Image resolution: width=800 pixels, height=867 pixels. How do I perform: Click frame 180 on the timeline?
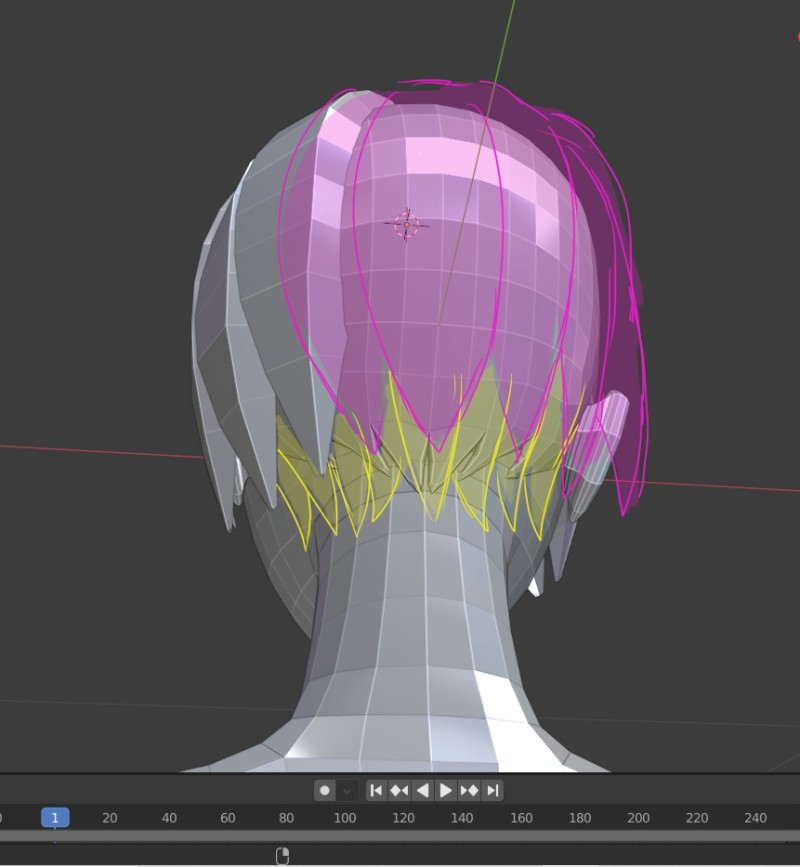pyautogui.click(x=579, y=818)
